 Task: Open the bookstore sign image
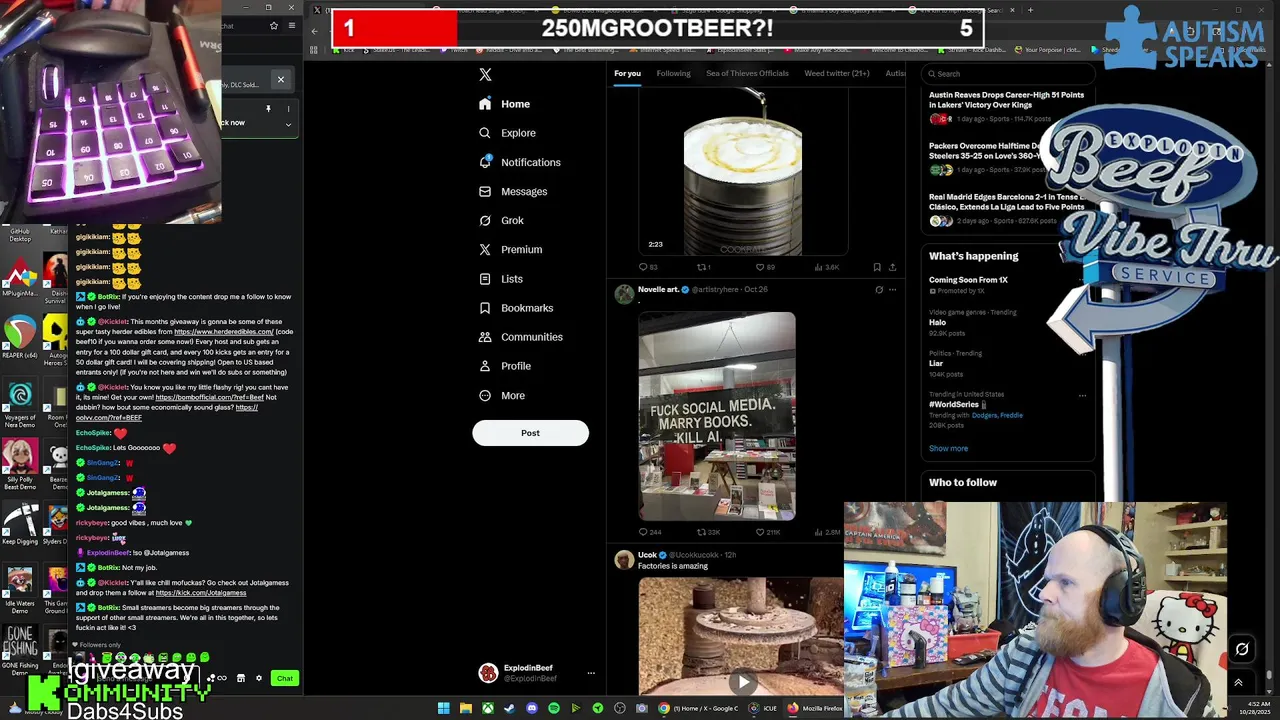point(717,416)
